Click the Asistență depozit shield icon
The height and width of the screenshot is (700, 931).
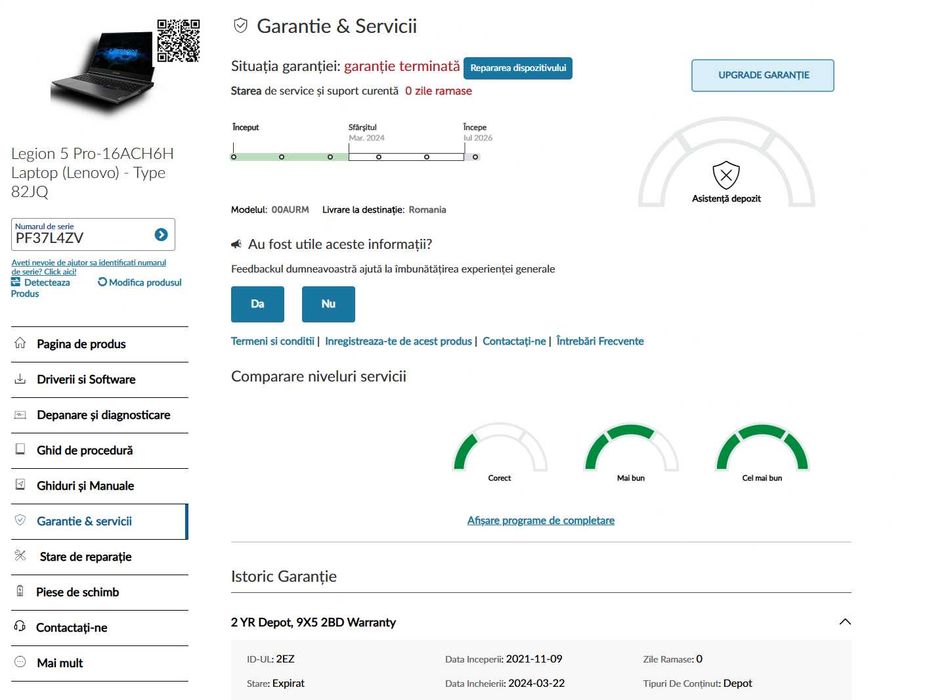pos(726,175)
